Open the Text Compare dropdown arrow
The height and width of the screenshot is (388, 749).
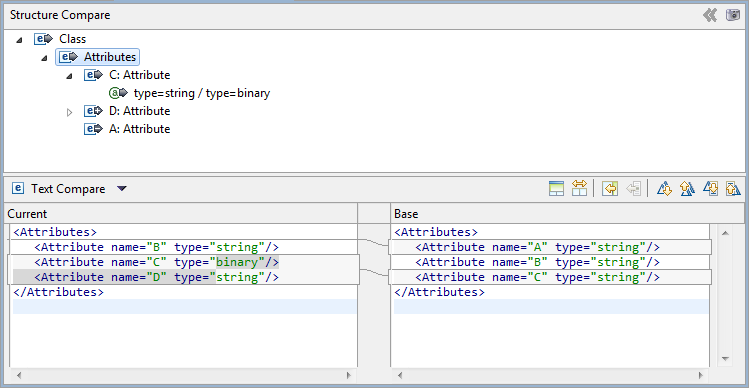(121, 189)
